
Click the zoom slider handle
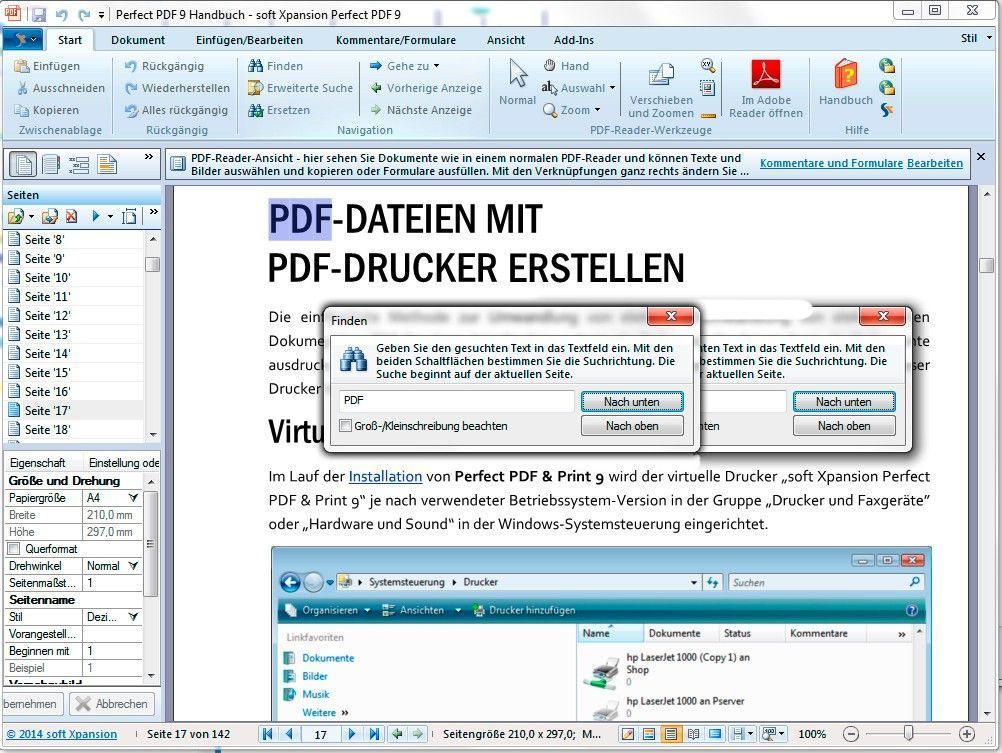908,733
